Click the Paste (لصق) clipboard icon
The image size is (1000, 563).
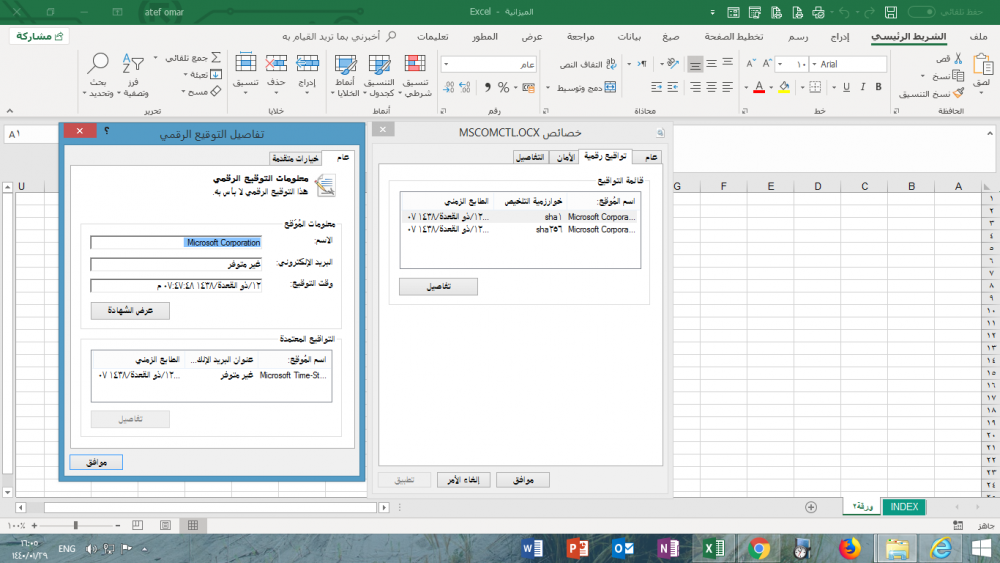982,64
